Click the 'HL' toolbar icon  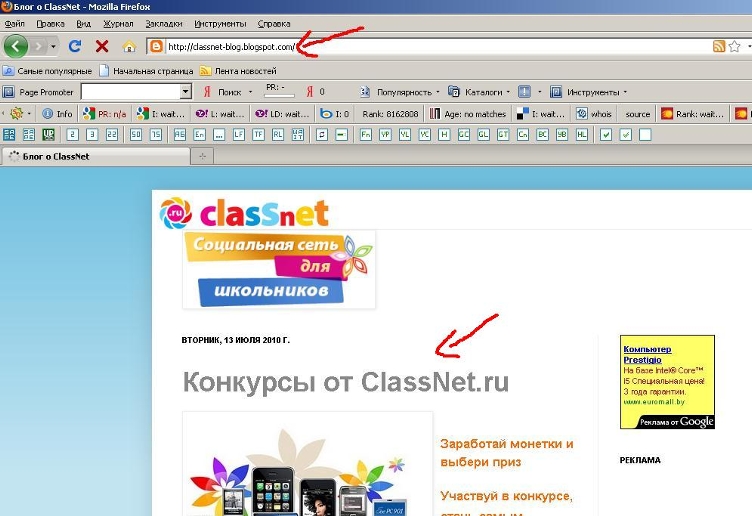click(581, 135)
